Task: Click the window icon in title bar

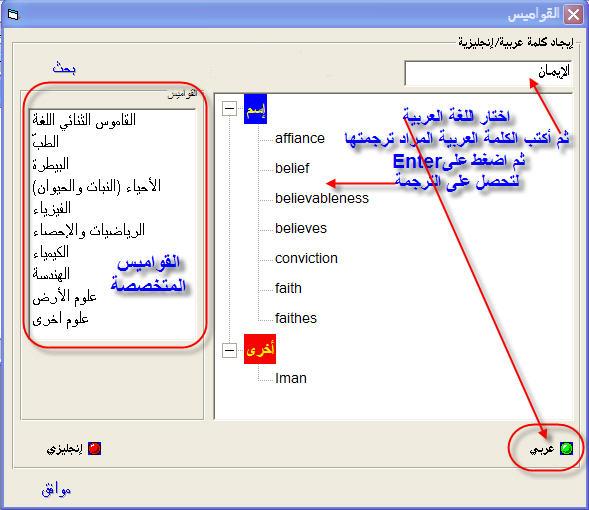Action: [x=13, y=15]
